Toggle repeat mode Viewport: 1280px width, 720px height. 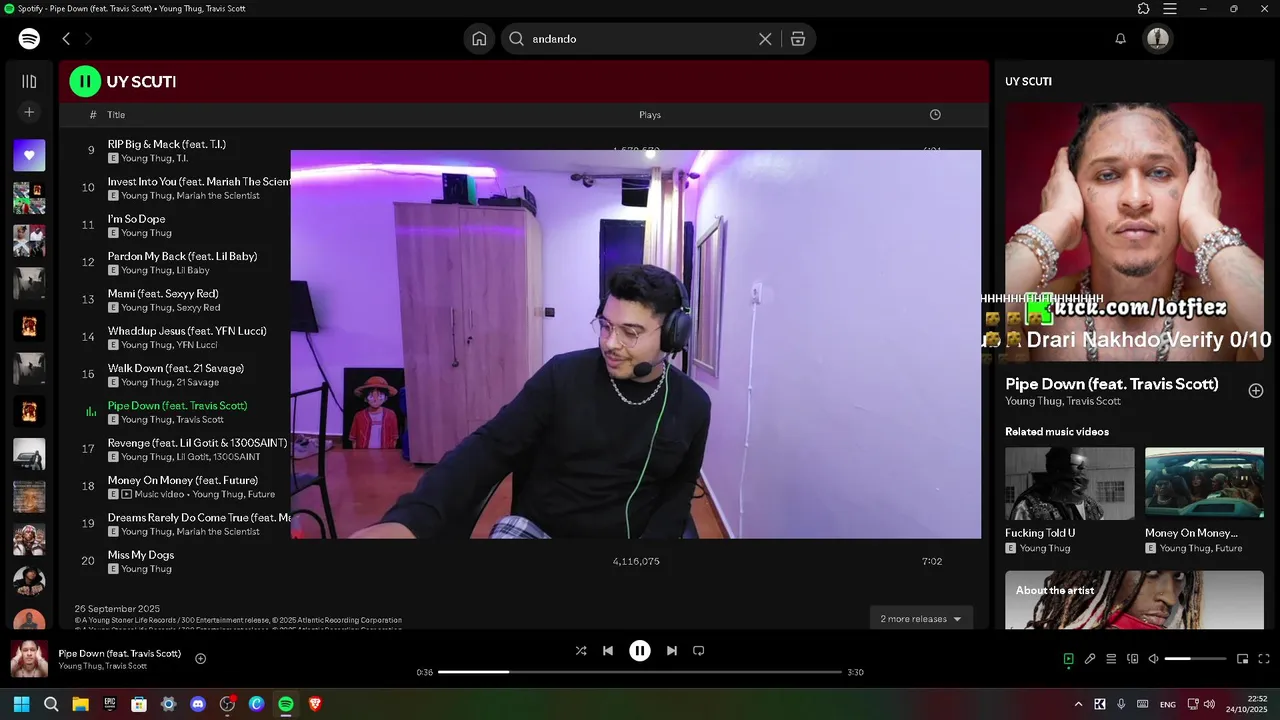(699, 650)
